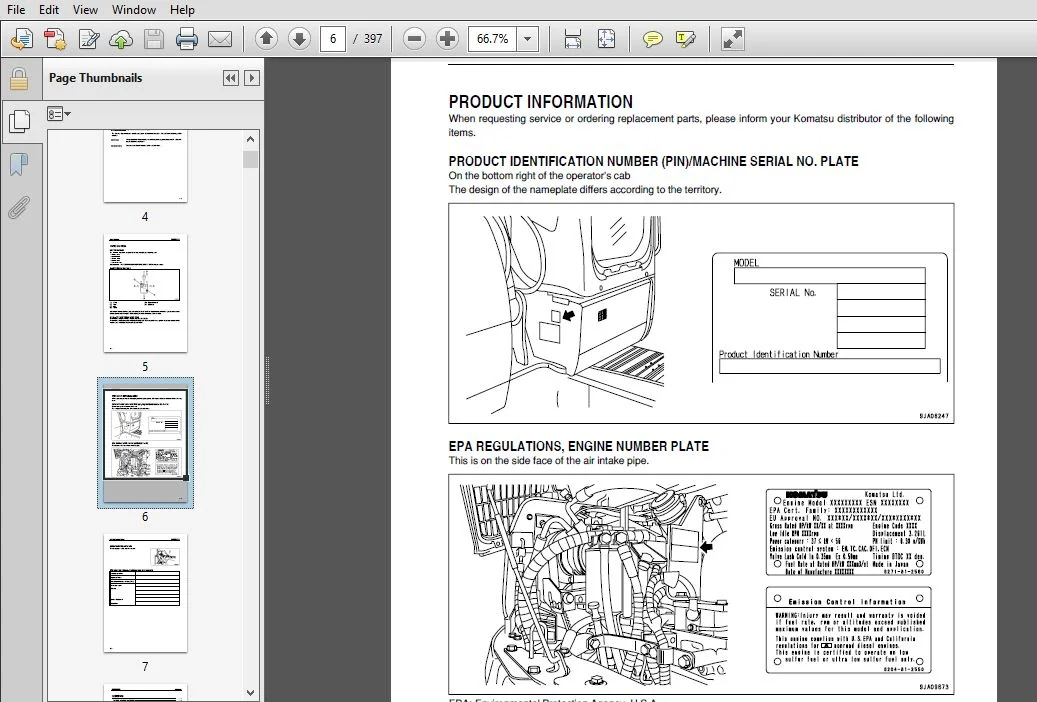Open the Page Thumbnails panel icon
Screen dimensions: 1037x702
20,121
